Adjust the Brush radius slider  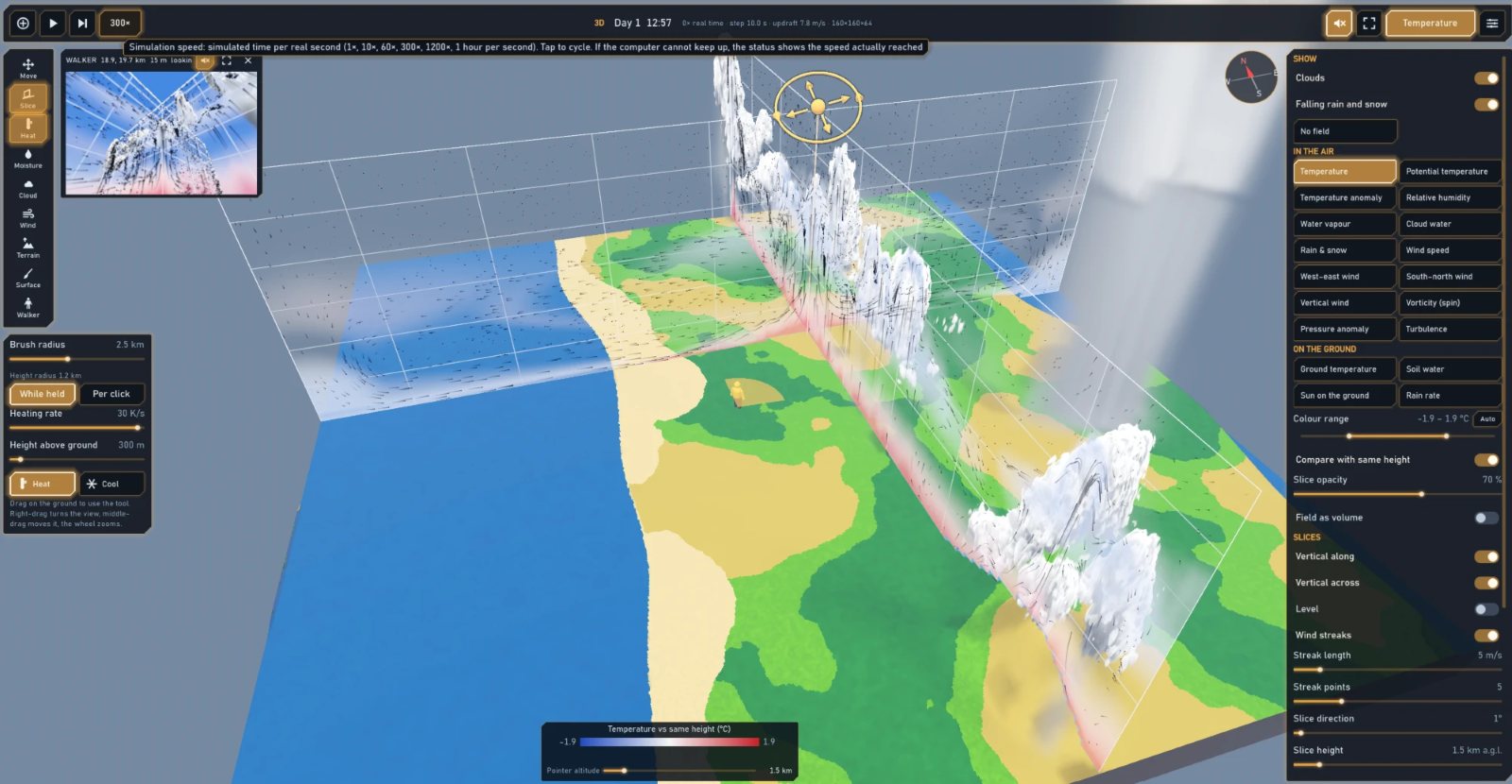[77, 359]
